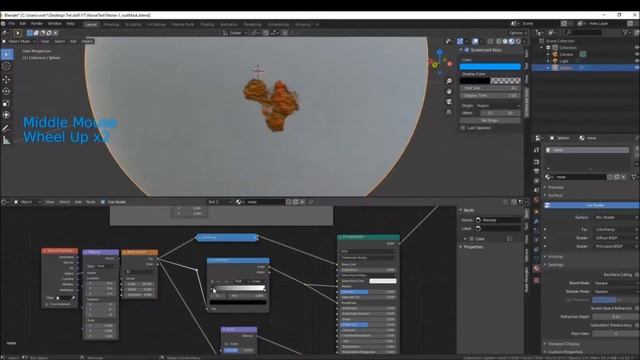
Task: Click the Blender logo menu icon
Action: pos(3,24)
